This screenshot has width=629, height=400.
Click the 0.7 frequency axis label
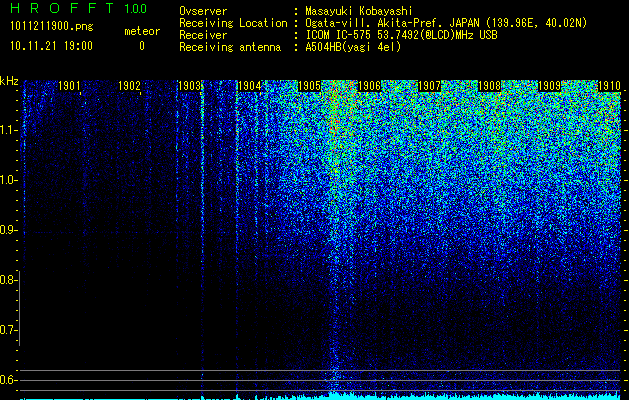(x=7, y=330)
